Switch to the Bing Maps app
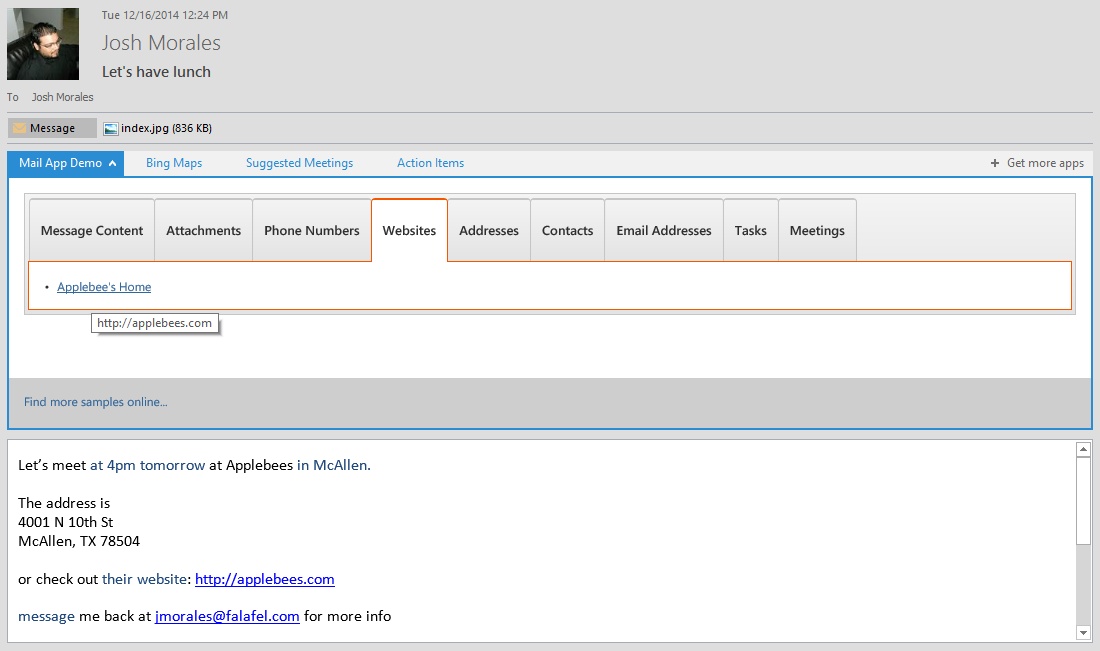Screen dimensions: 1100x651 click(173, 162)
